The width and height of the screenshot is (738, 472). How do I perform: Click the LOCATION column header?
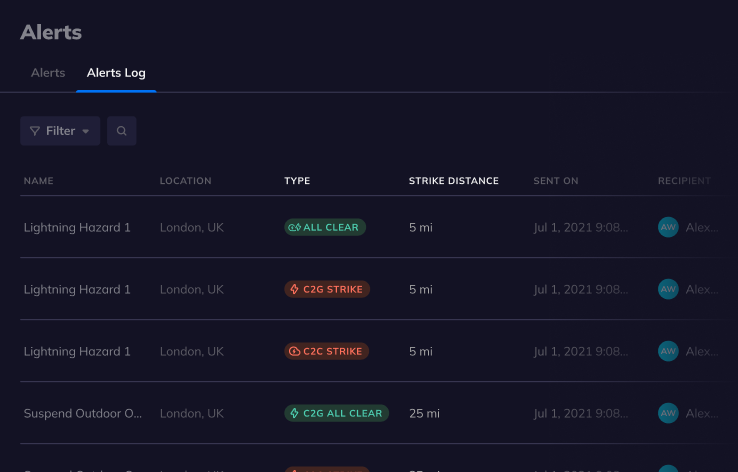pos(186,181)
